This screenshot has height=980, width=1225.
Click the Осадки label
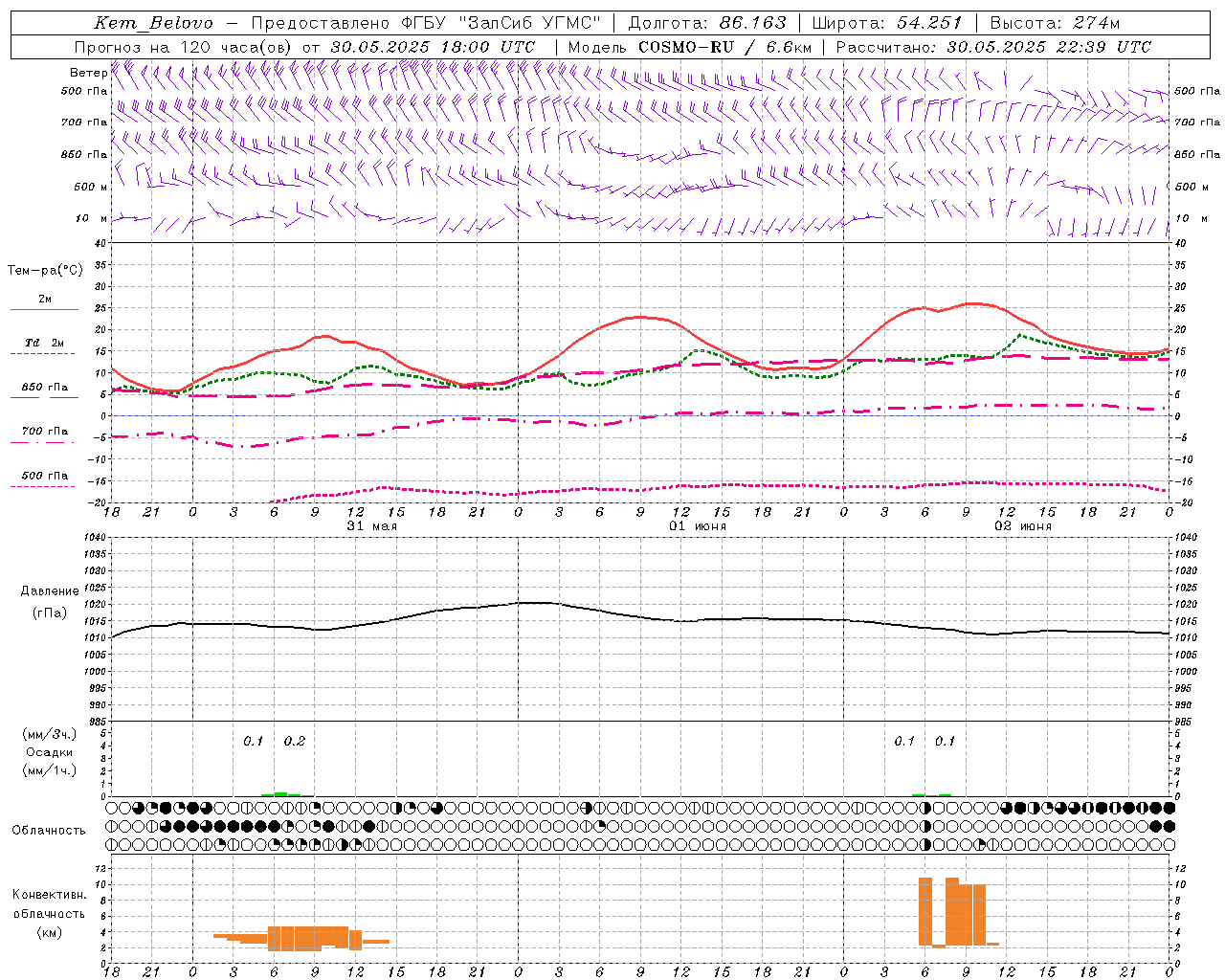[x=50, y=752]
